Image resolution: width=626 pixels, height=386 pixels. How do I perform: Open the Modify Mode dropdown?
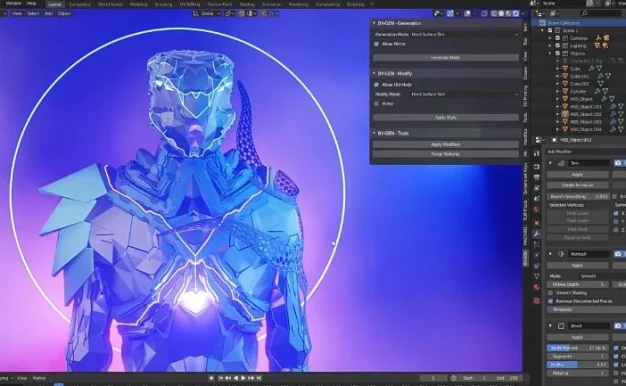coord(465,94)
